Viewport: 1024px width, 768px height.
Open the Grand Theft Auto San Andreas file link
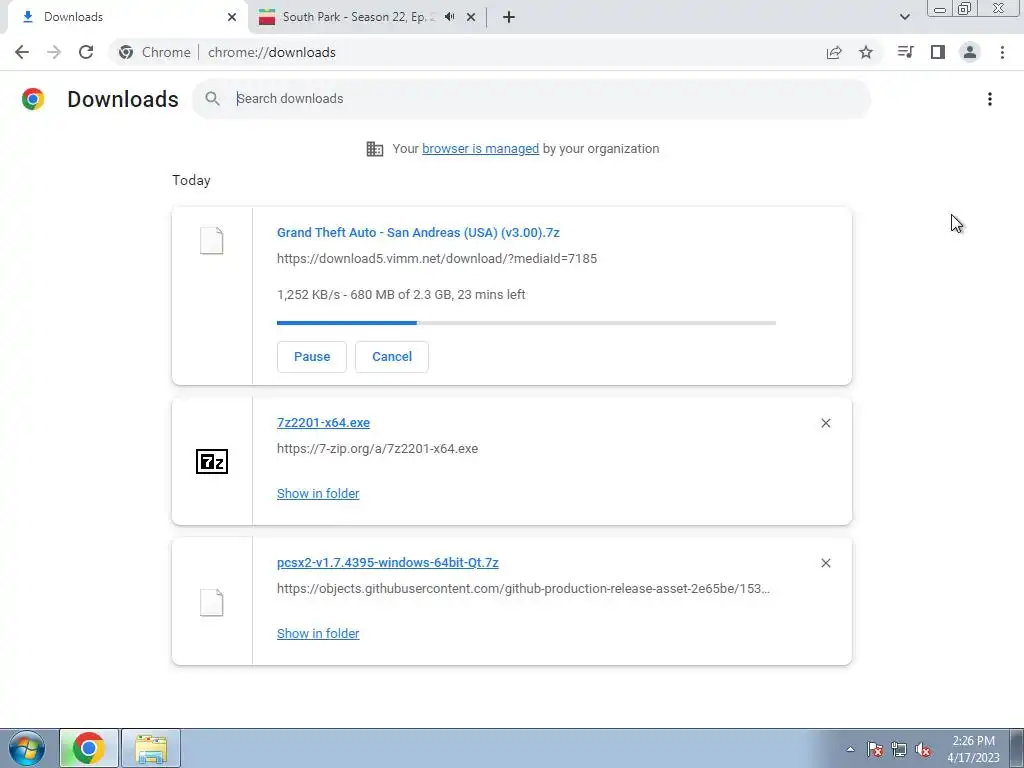(x=418, y=232)
